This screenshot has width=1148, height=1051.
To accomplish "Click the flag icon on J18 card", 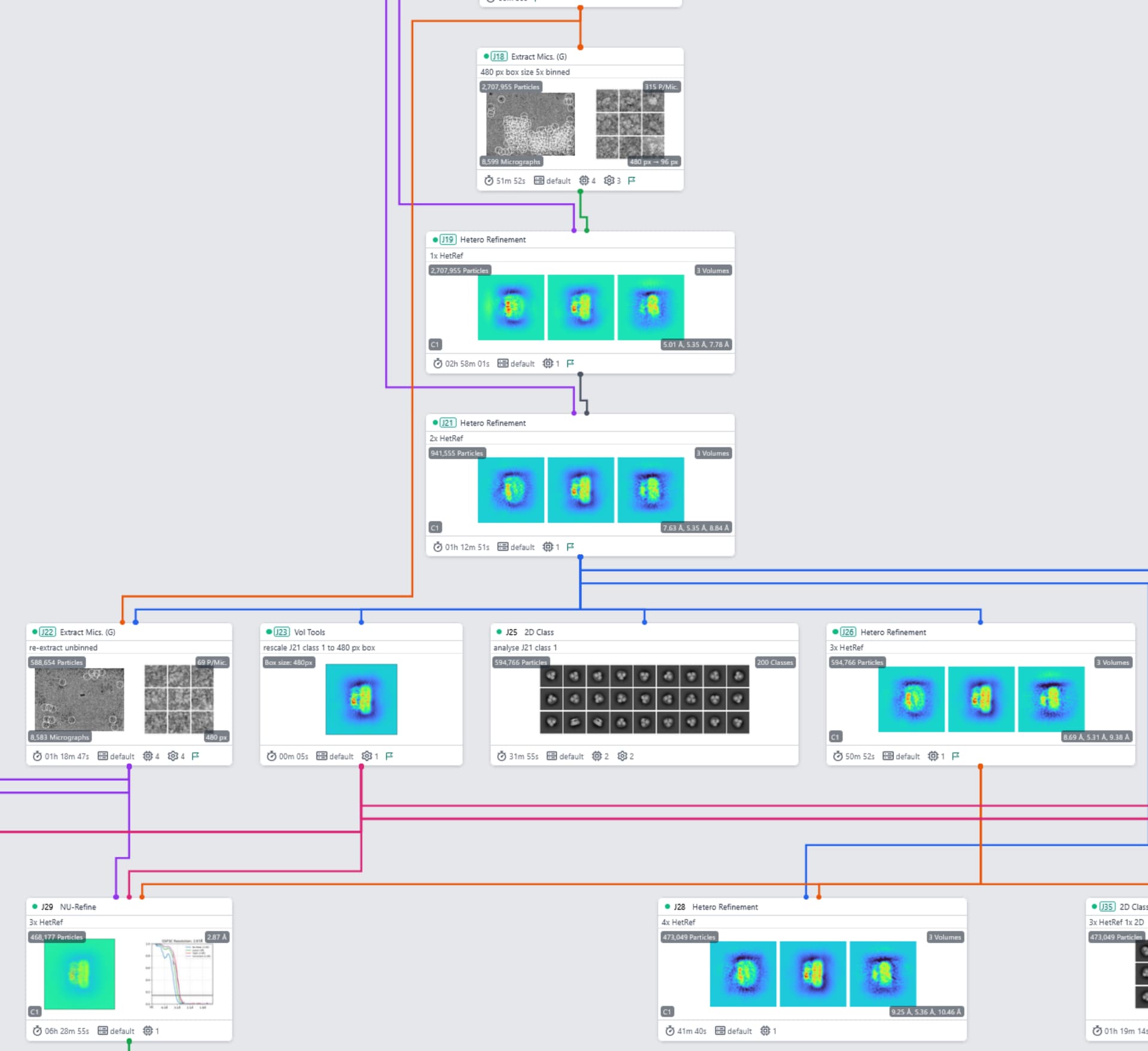I will pos(631,181).
